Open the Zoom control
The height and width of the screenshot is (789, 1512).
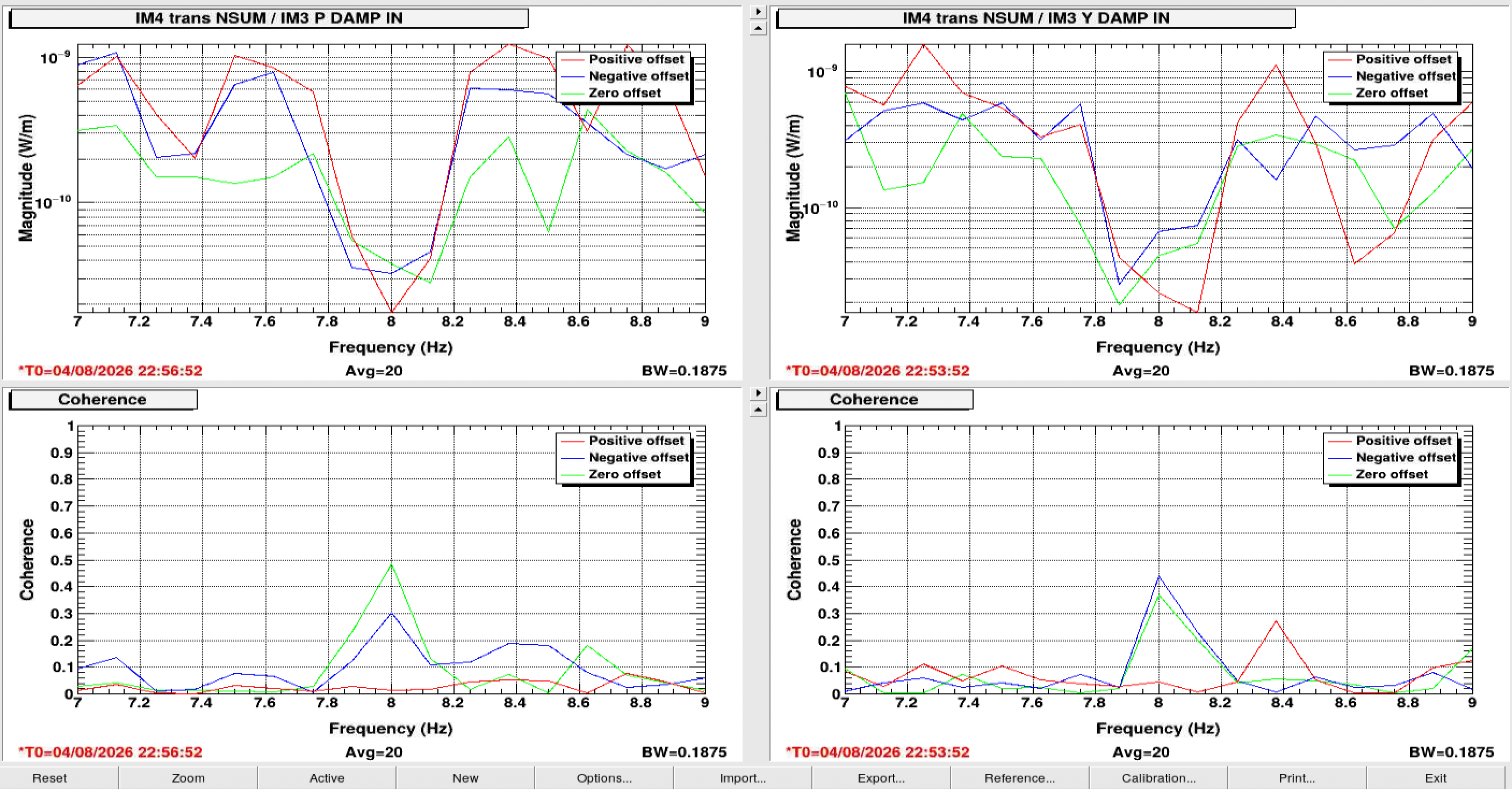[x=188, y=778]
